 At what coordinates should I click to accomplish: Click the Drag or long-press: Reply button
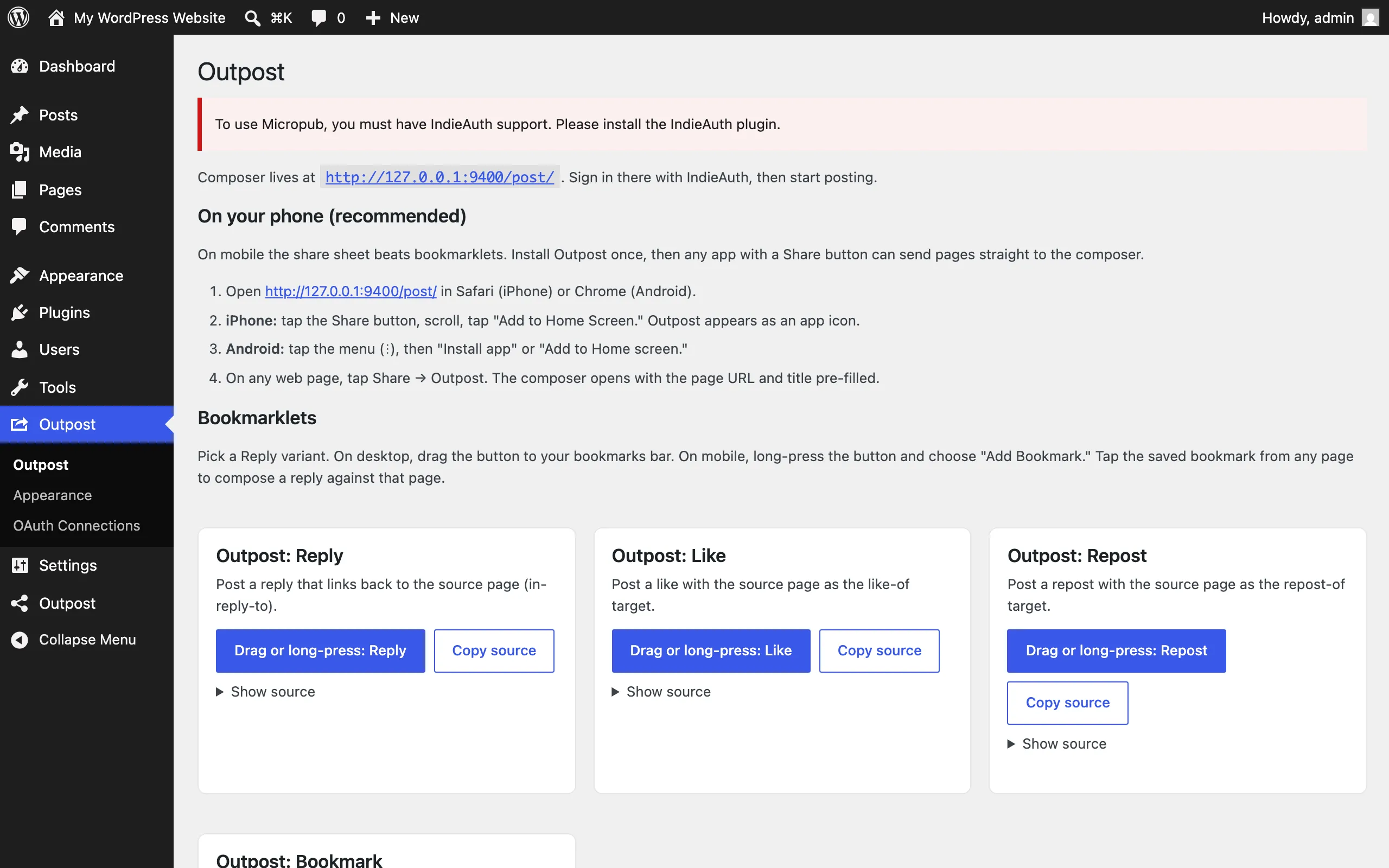(320, 651)
